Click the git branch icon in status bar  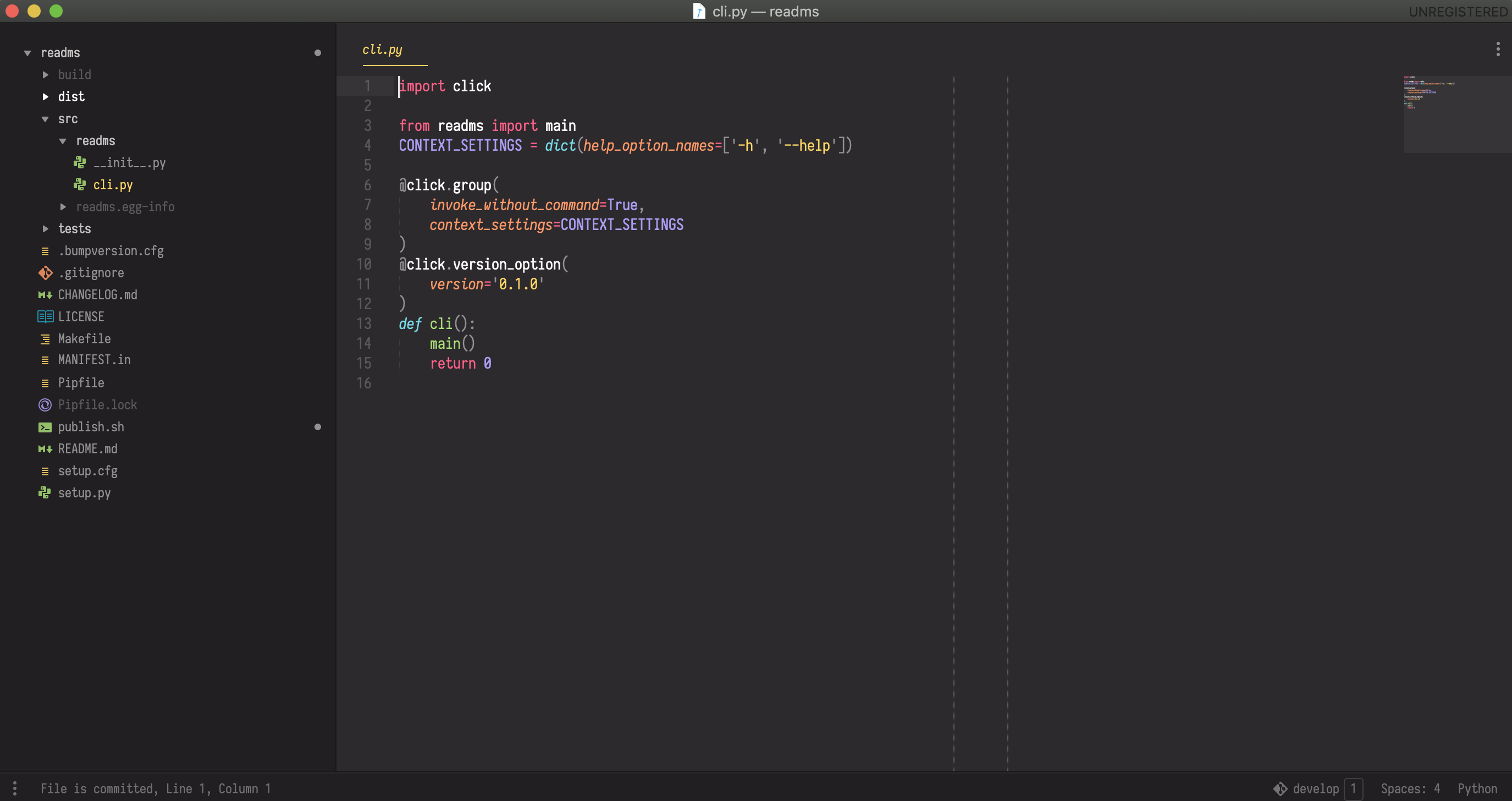point(1280,789)
